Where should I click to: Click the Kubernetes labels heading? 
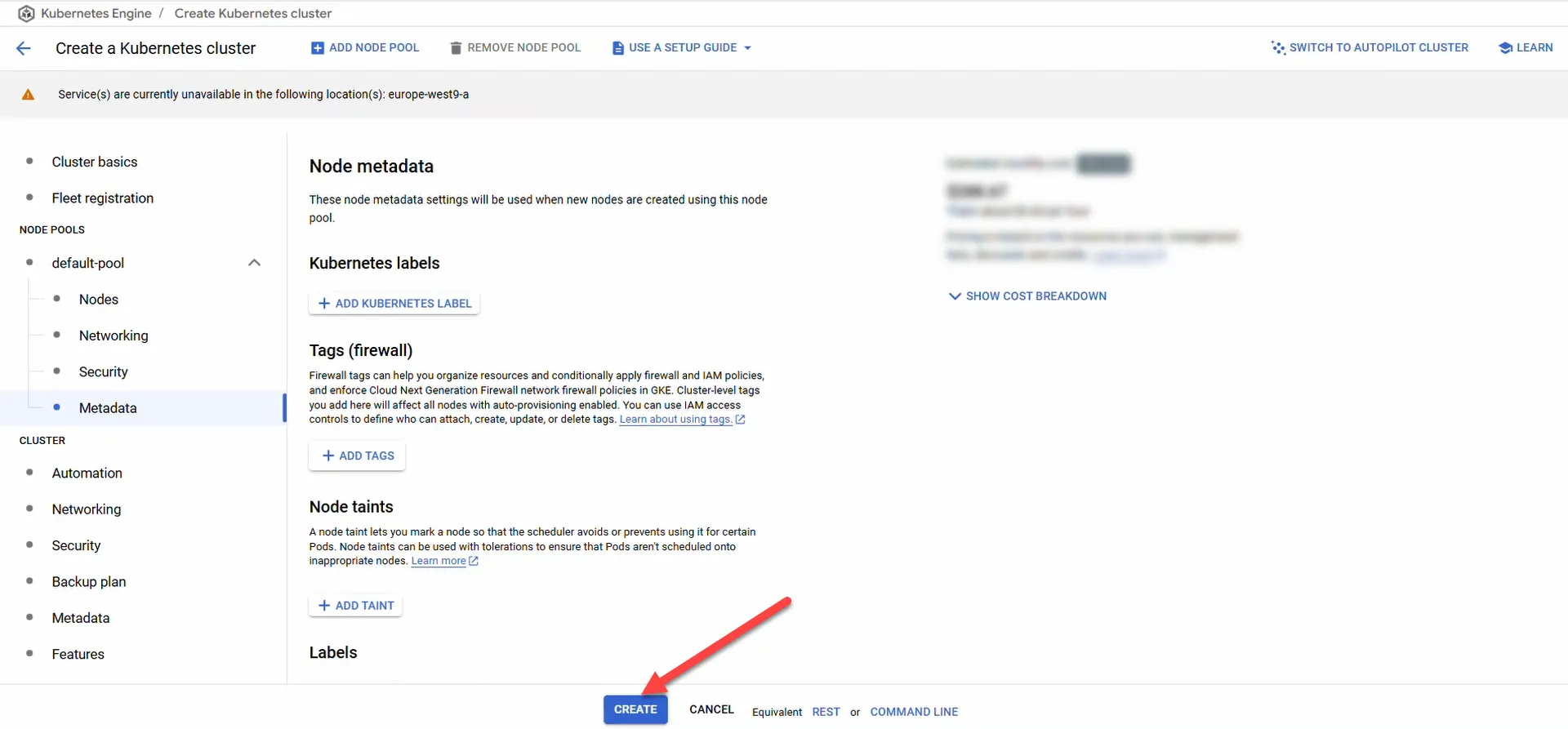tap(374, 263)
